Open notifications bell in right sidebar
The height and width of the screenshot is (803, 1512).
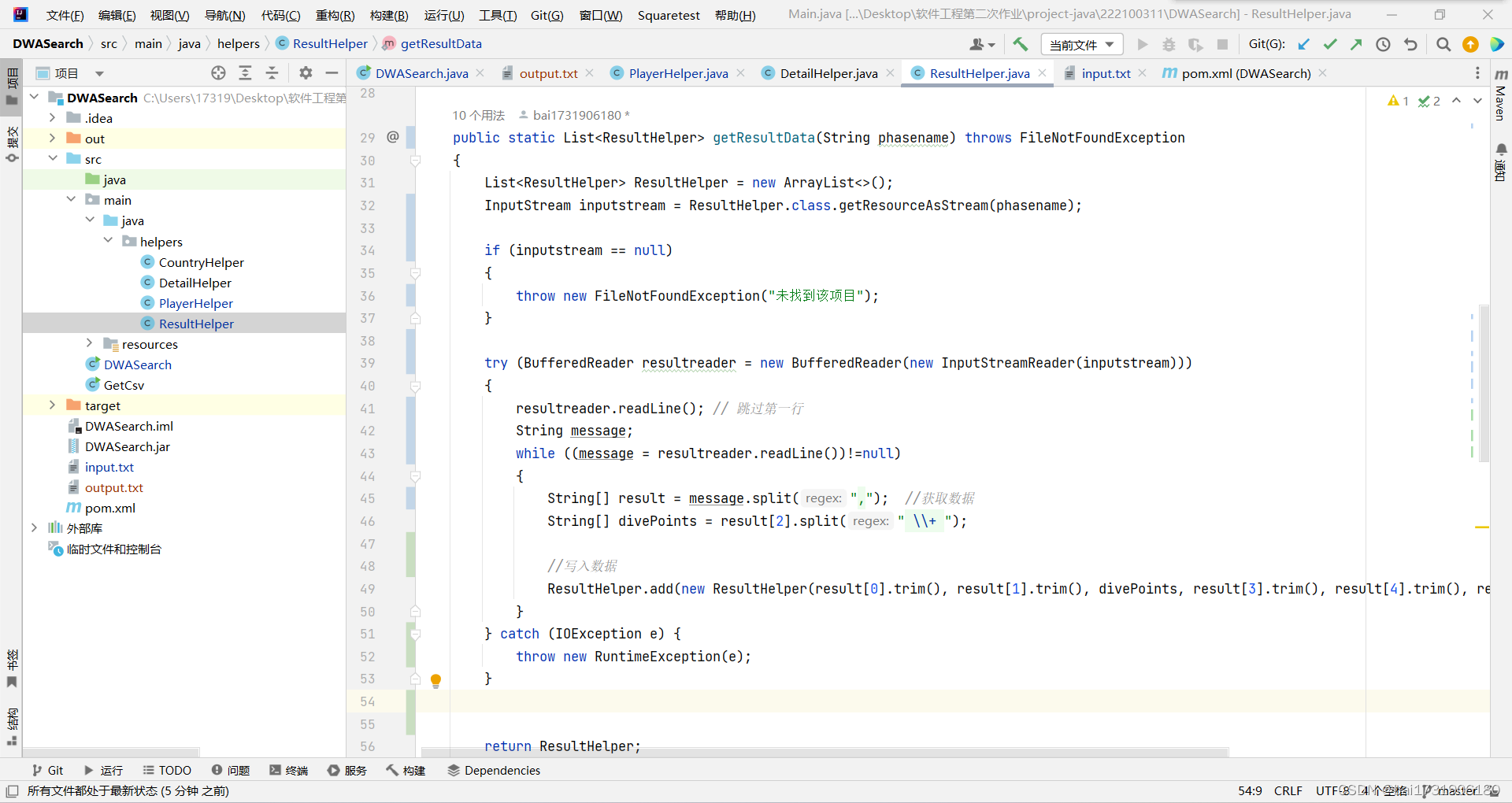pos(1501,161)
